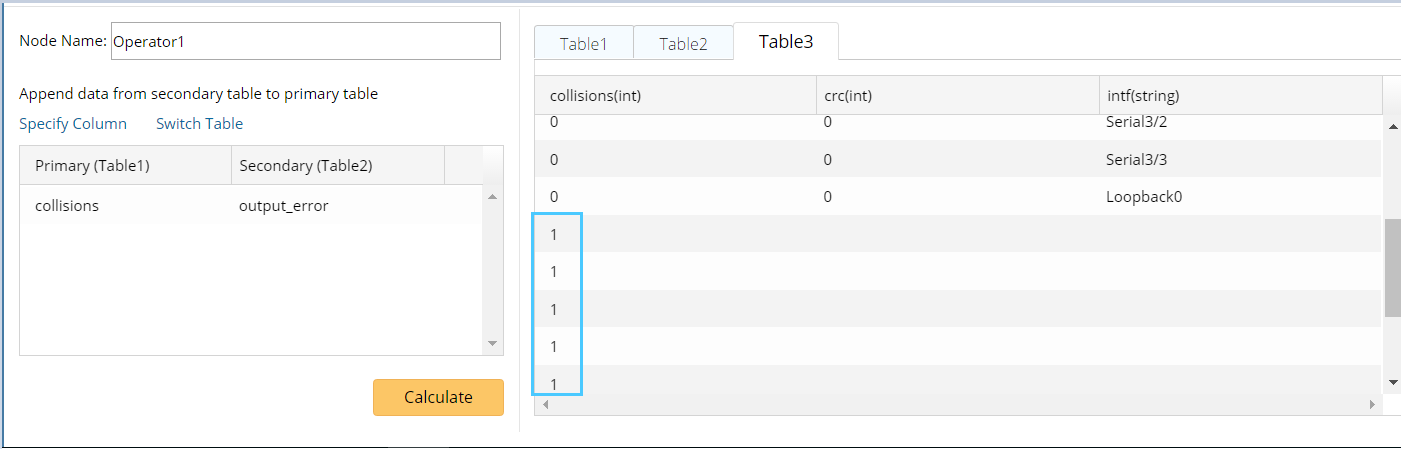Click the horizontal scroll right arrow
The height and width of the screenshot is (449, 1401).
1372,404
